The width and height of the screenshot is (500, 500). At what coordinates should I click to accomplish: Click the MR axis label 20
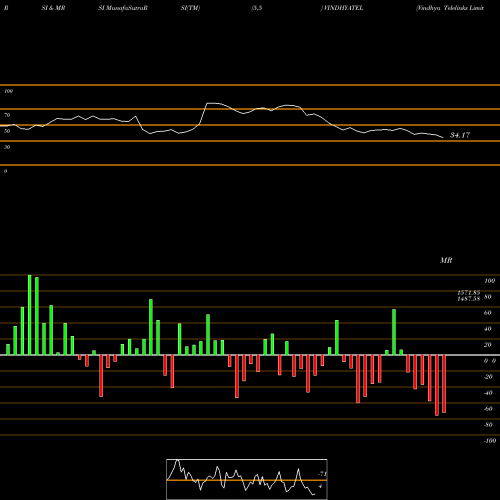click(488, 345)
